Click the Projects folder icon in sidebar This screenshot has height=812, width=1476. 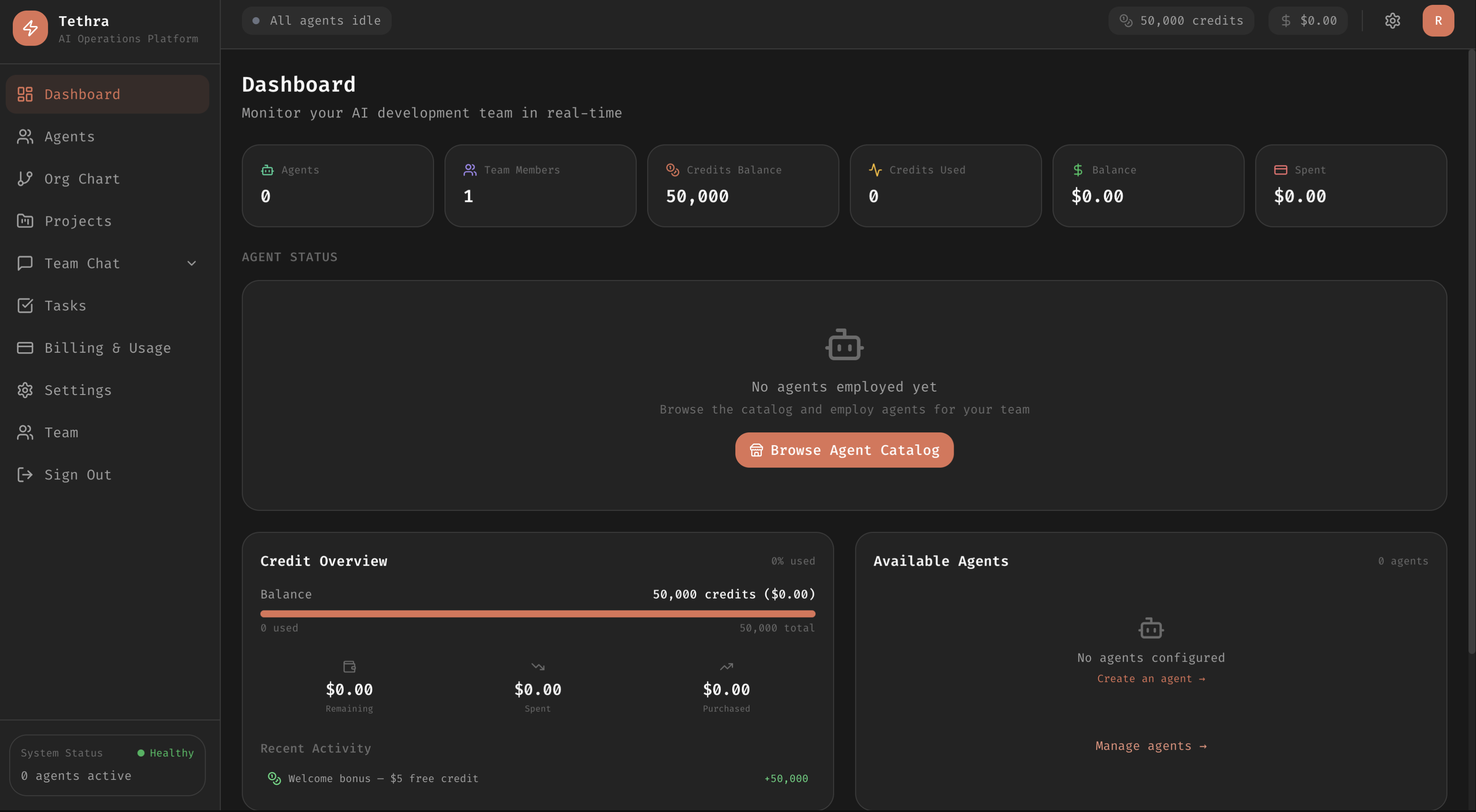click(25, 221)
